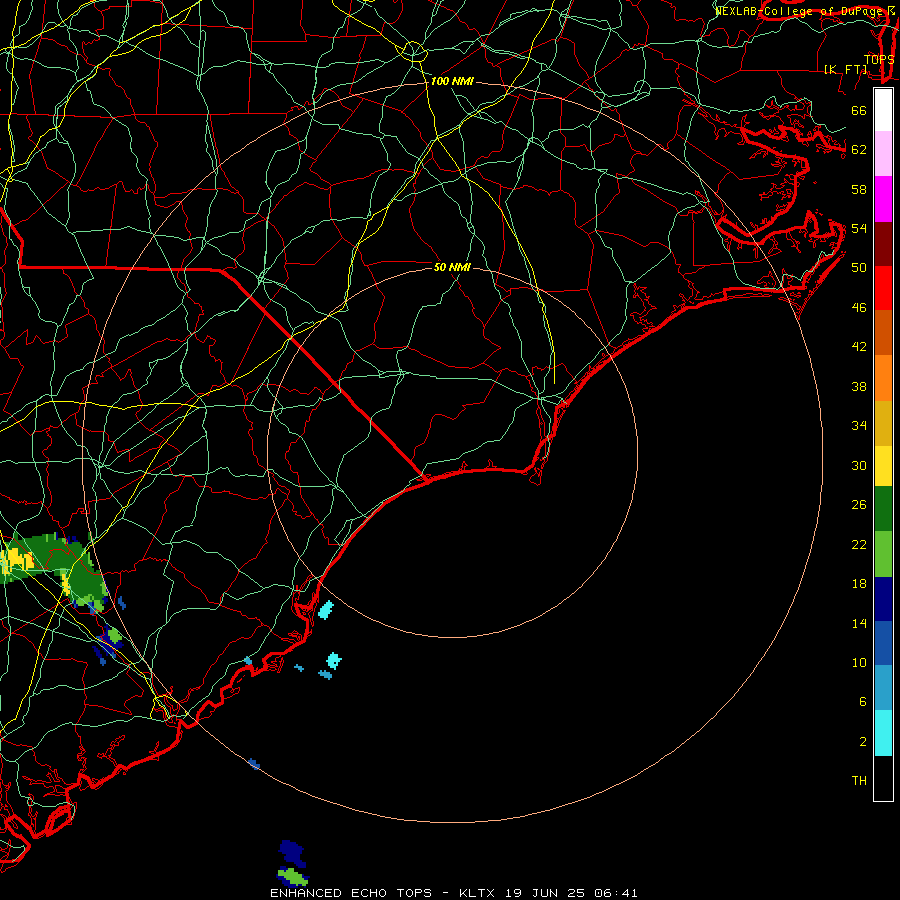
Task: Click the legend value 34
Action: pos(859,426)
